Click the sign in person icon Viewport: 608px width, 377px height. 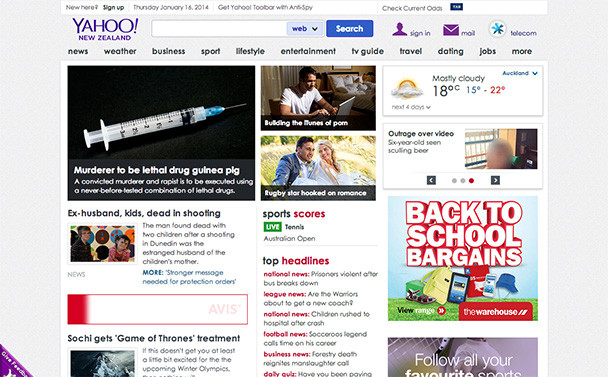pos(399,29)
